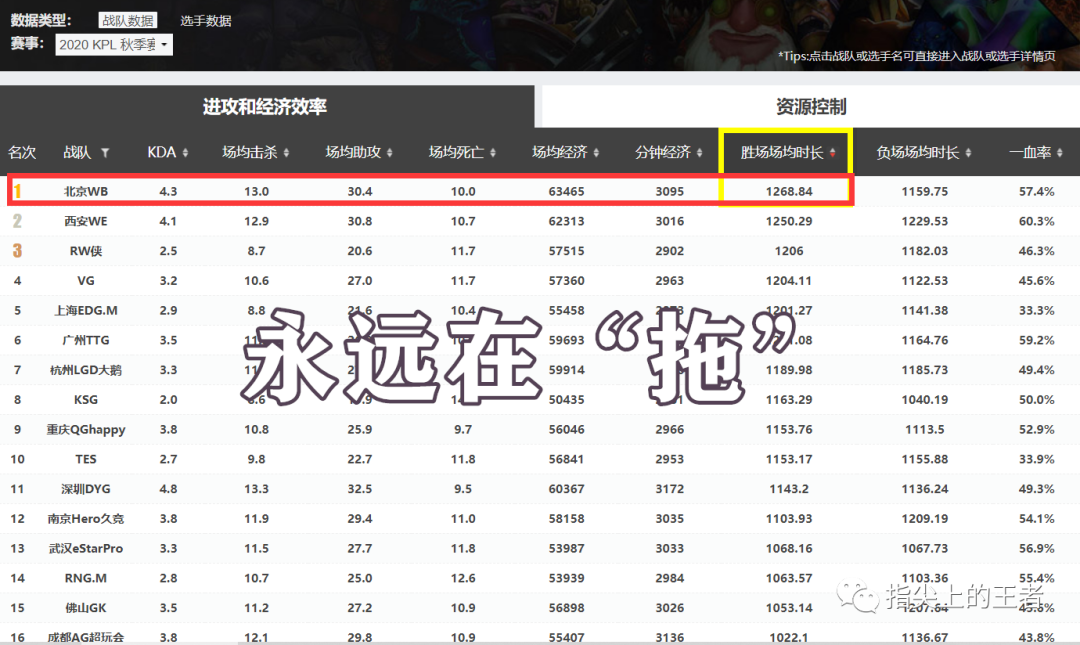
Task: Click VG kills value 10.6
Action: (256, 280)
